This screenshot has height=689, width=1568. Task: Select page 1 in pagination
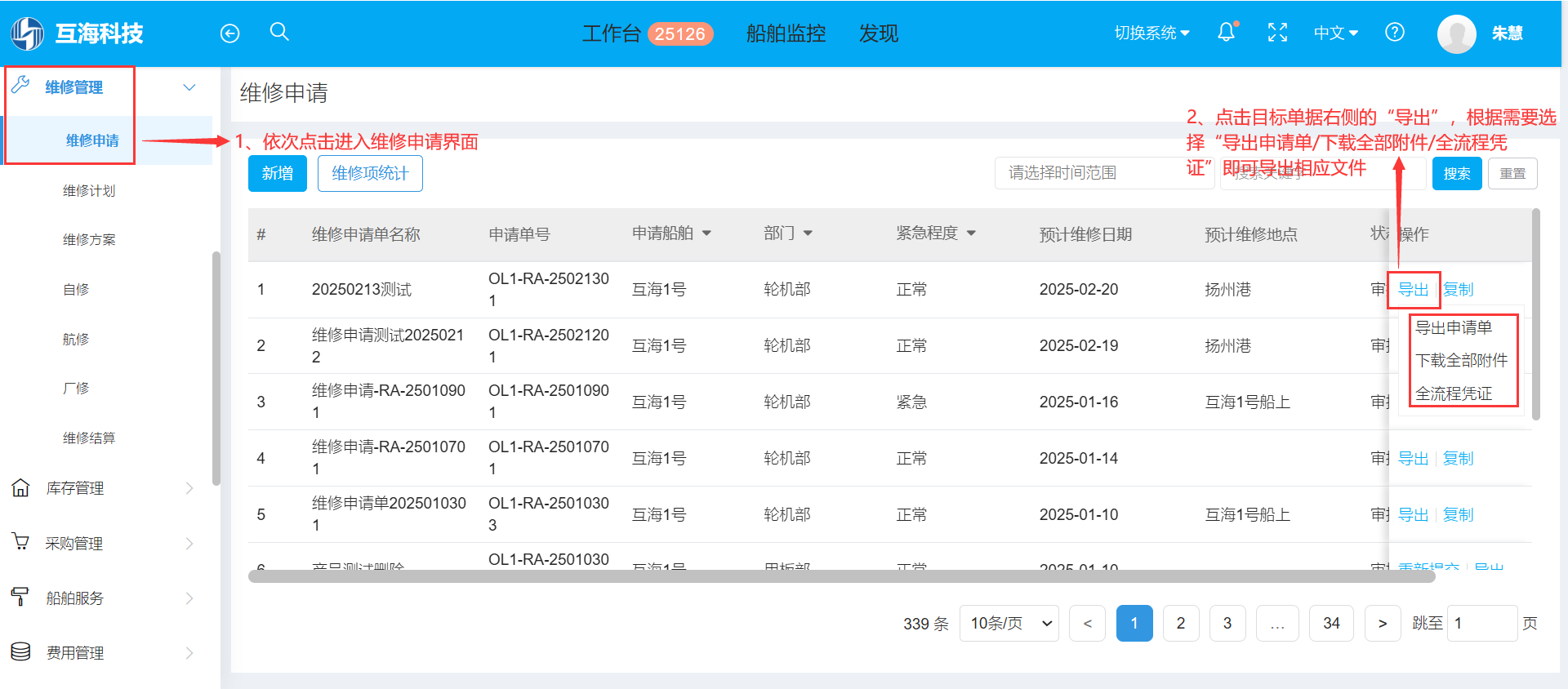pos(1134,624)
